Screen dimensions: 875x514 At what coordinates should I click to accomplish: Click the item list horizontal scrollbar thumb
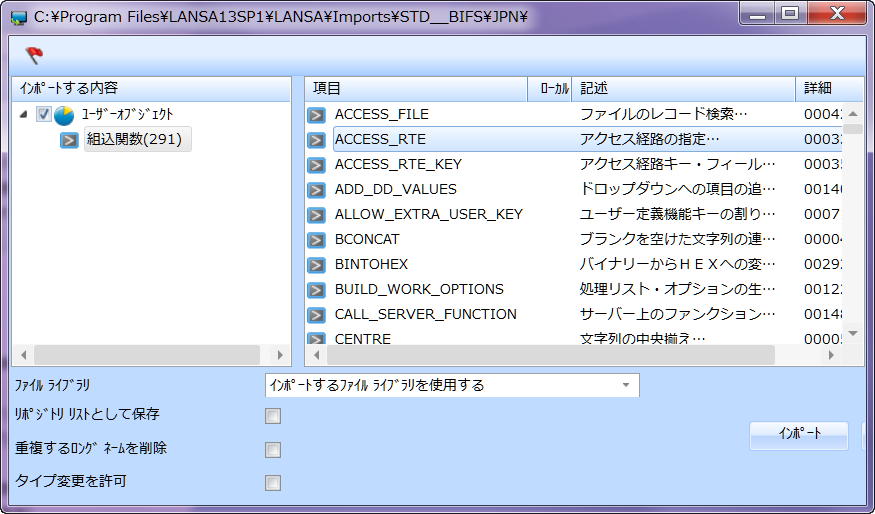pyautogui.click(x=551, y=355)
